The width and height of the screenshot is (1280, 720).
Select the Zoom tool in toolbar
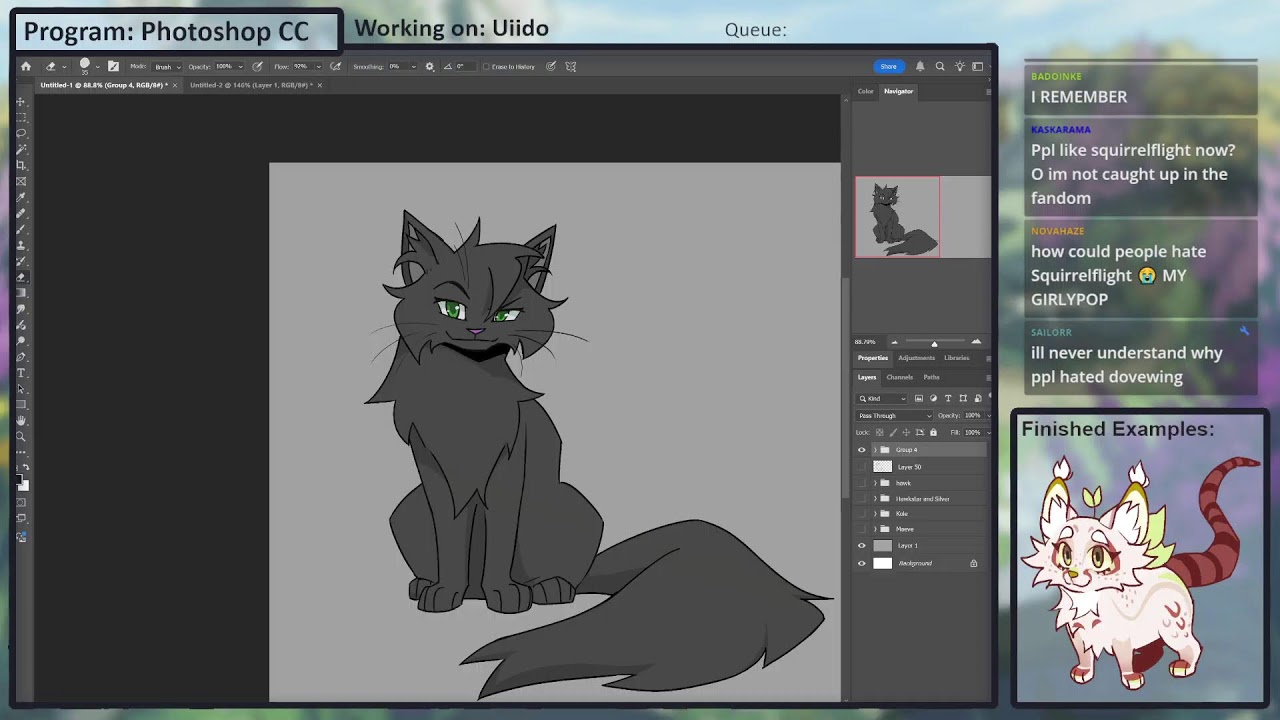pyautogui.click(x=20, y=436)
